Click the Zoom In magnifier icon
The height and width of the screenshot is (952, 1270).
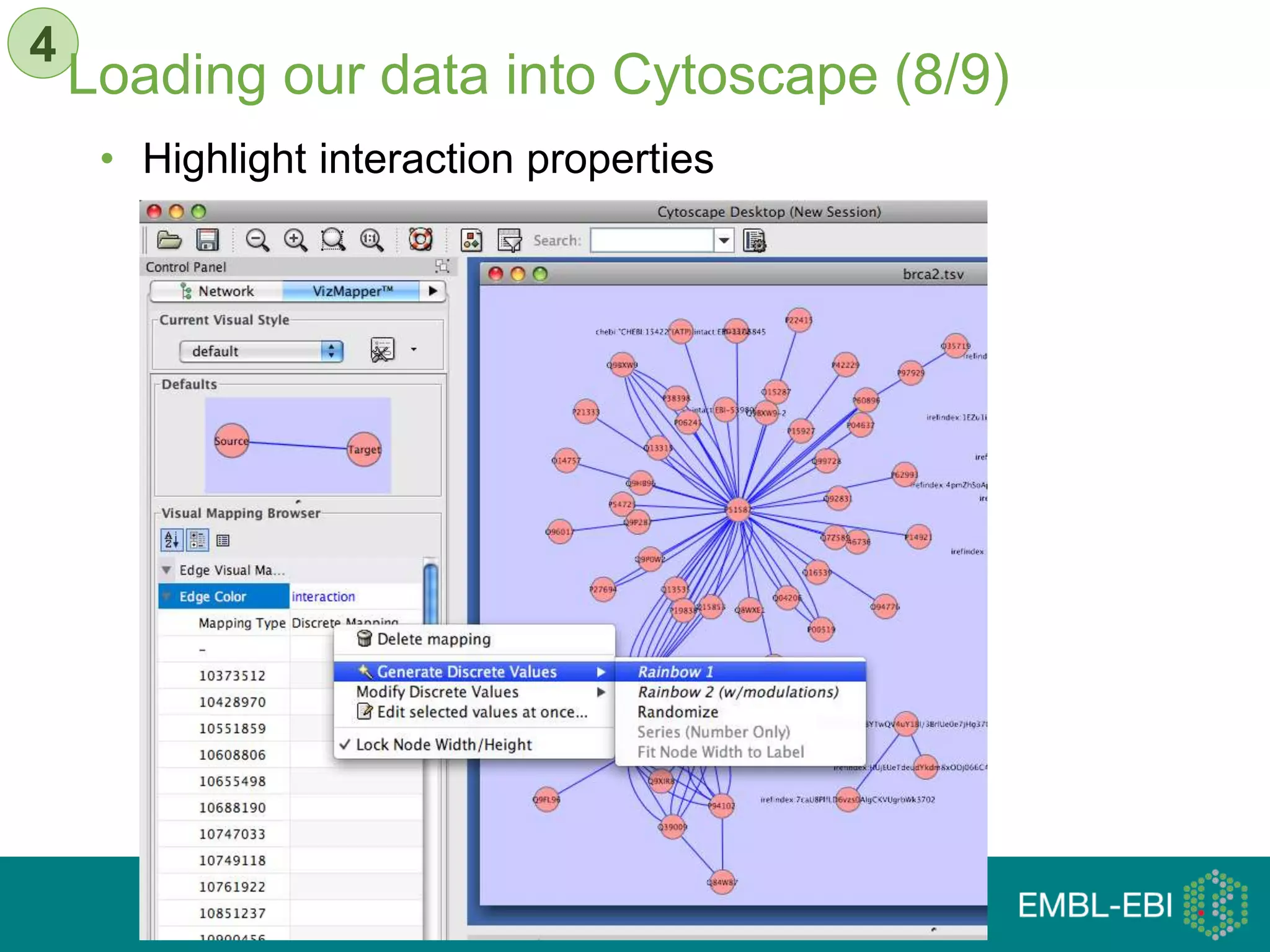tap(295, 240)
